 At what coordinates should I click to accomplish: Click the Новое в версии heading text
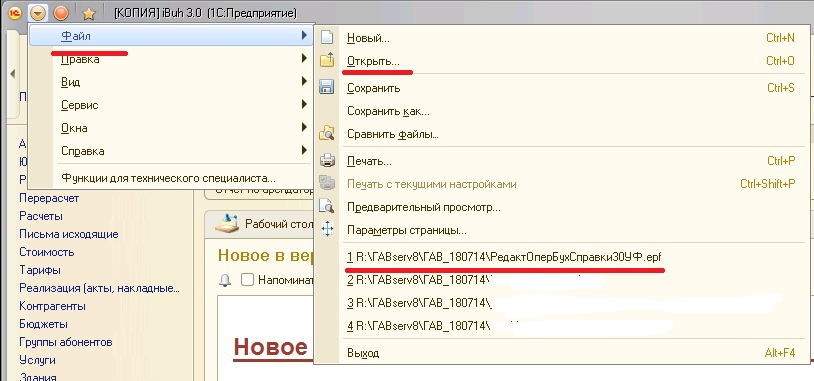[x=266, y=255]
